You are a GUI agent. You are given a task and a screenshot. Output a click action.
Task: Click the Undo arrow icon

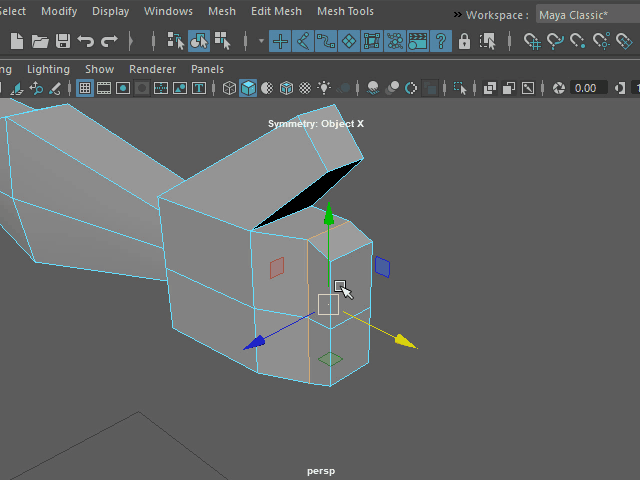(86, 41)
